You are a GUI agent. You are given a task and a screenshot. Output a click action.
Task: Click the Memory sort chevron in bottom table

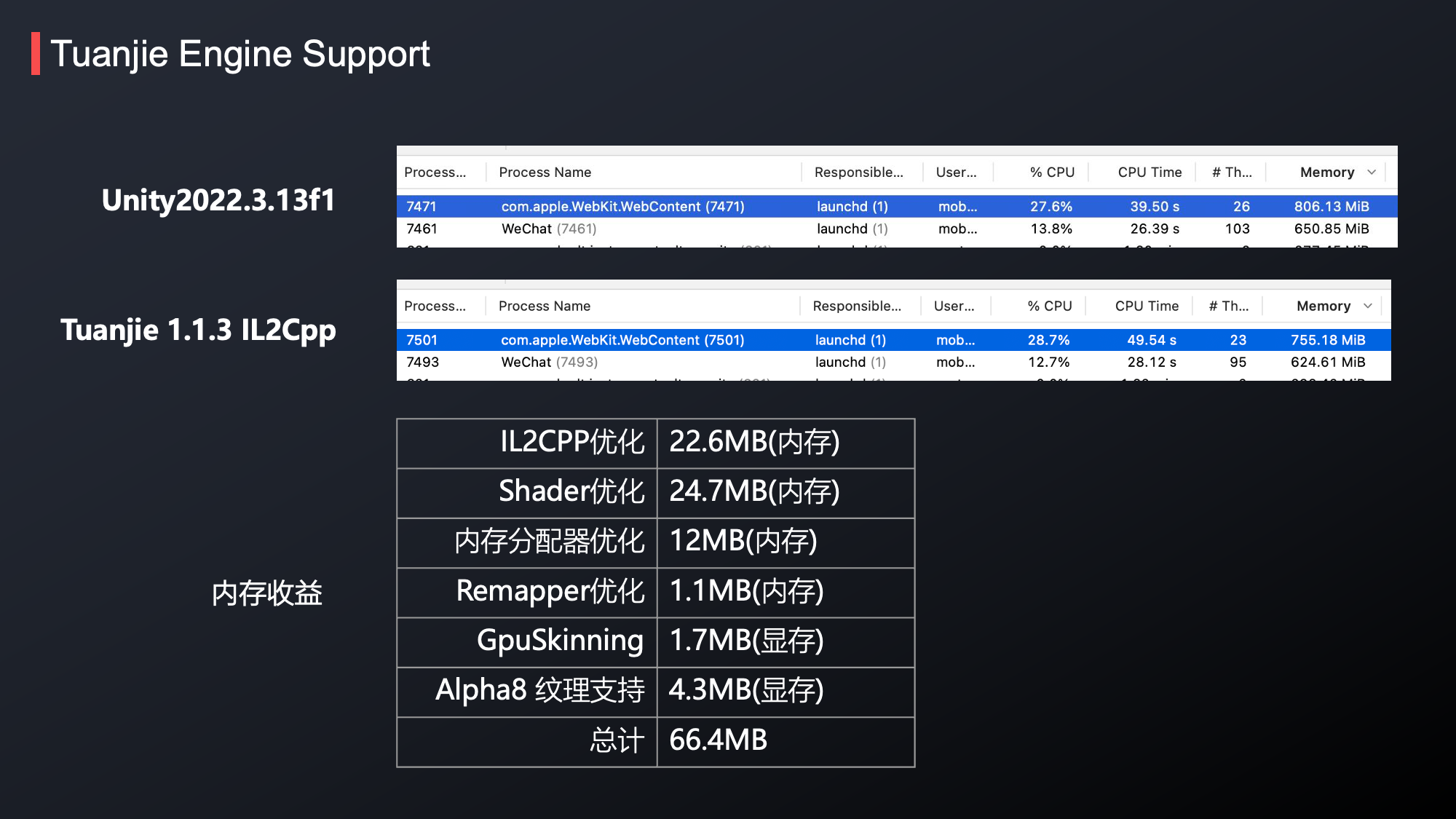tap(1368, 306)
